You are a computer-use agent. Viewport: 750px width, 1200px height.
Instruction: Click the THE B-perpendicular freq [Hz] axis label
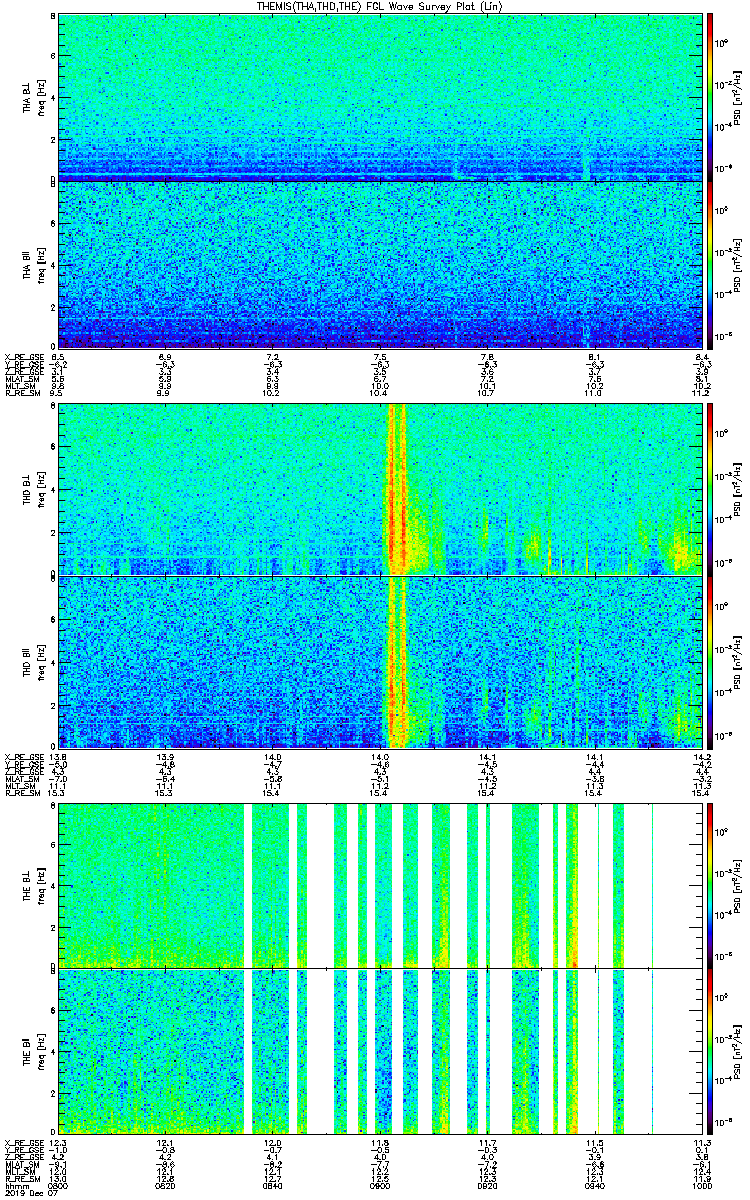(40, 885)
